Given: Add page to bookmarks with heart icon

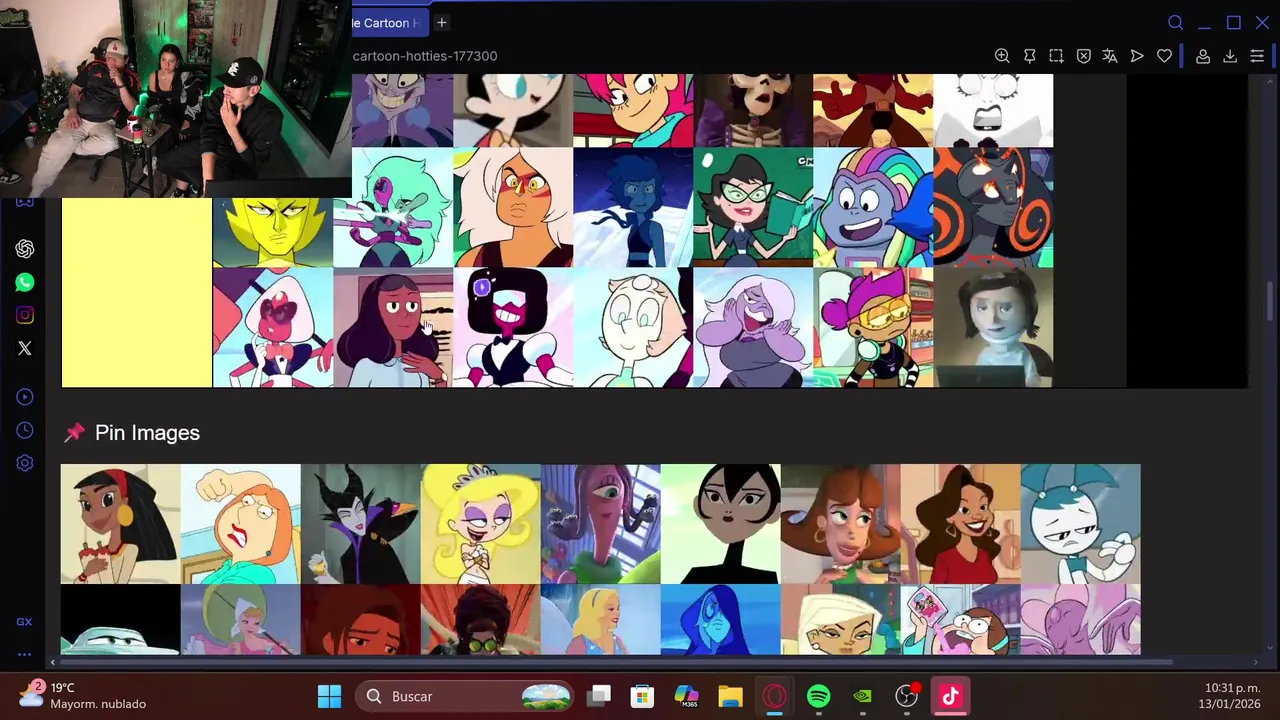Looking at the screenshot, I should pyautogui.click(x=1164, y=56).
